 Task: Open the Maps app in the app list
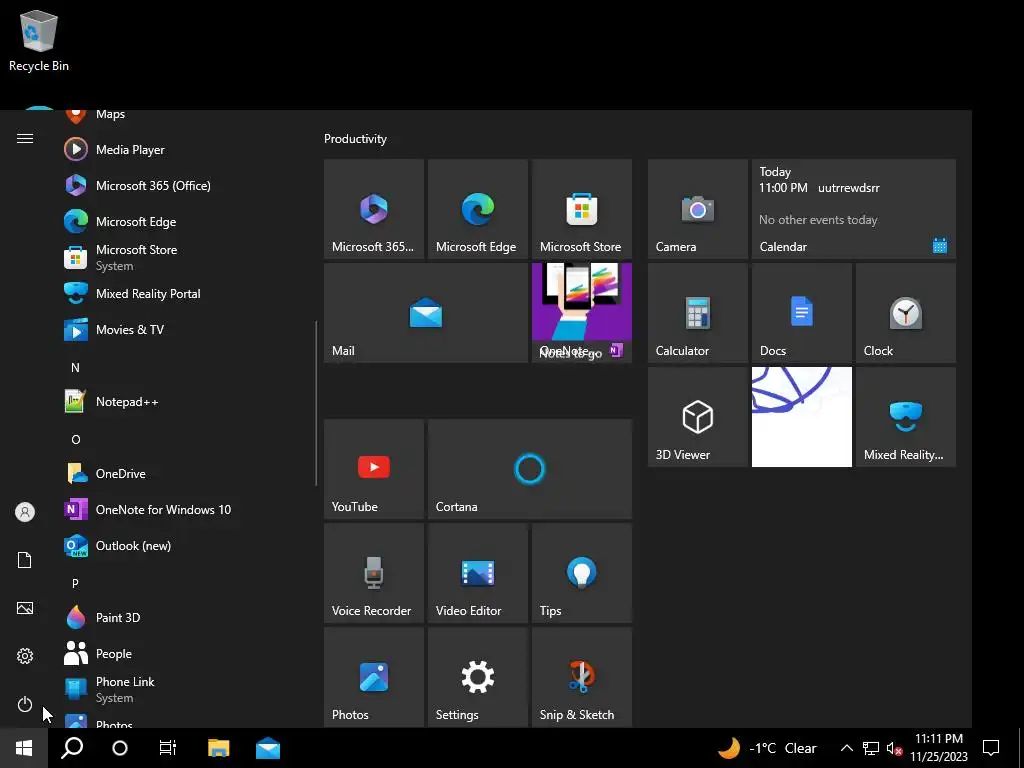point(183,115)
